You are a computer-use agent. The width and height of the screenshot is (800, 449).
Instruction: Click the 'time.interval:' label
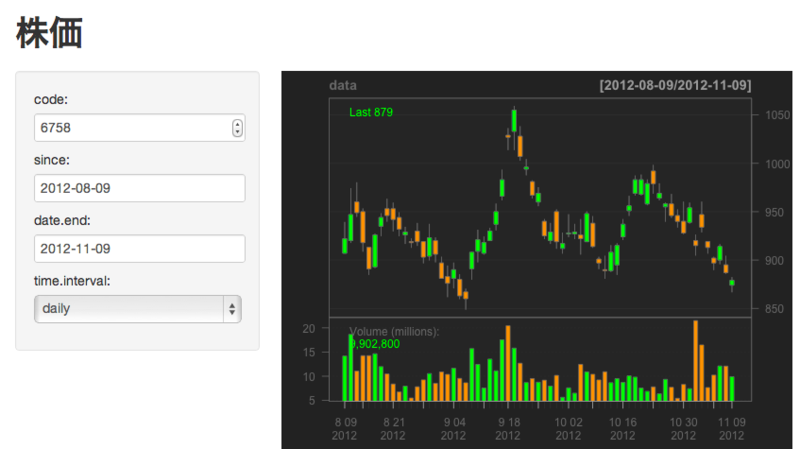(72, 281)
